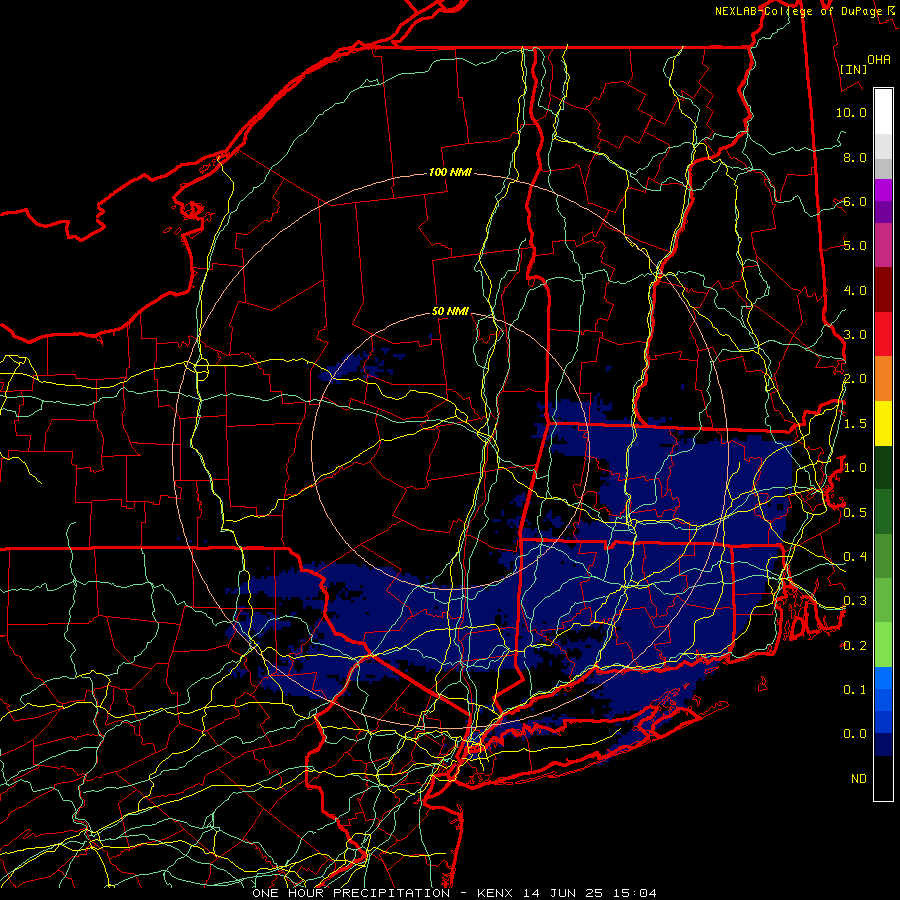Click the 100 NMI range ring label
Image resolution: width=900 pixels, height=900 pixels.
click(450, 172)
